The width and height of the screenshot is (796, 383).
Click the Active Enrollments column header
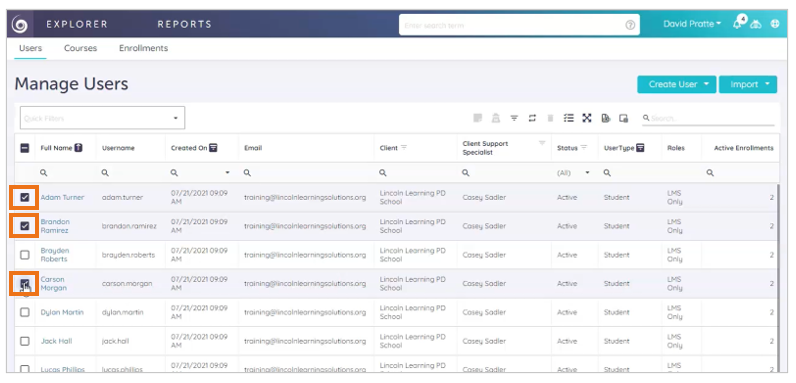tap(744, 148)
